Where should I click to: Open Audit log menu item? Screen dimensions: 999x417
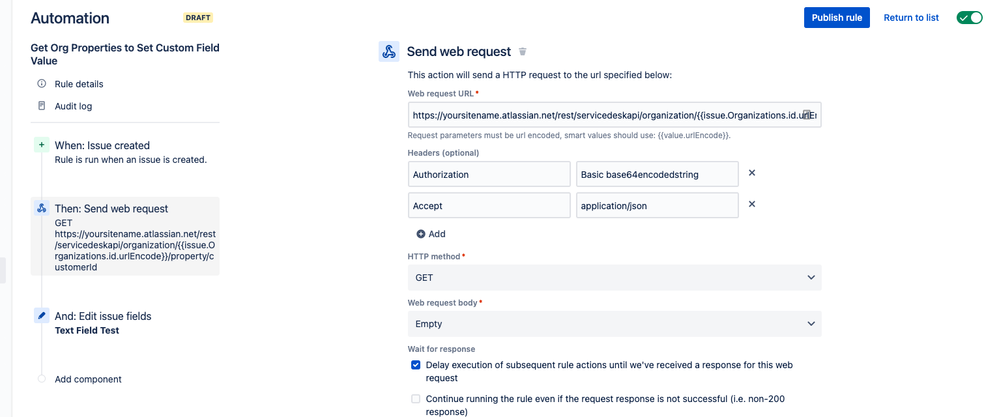tap(73, 106)
